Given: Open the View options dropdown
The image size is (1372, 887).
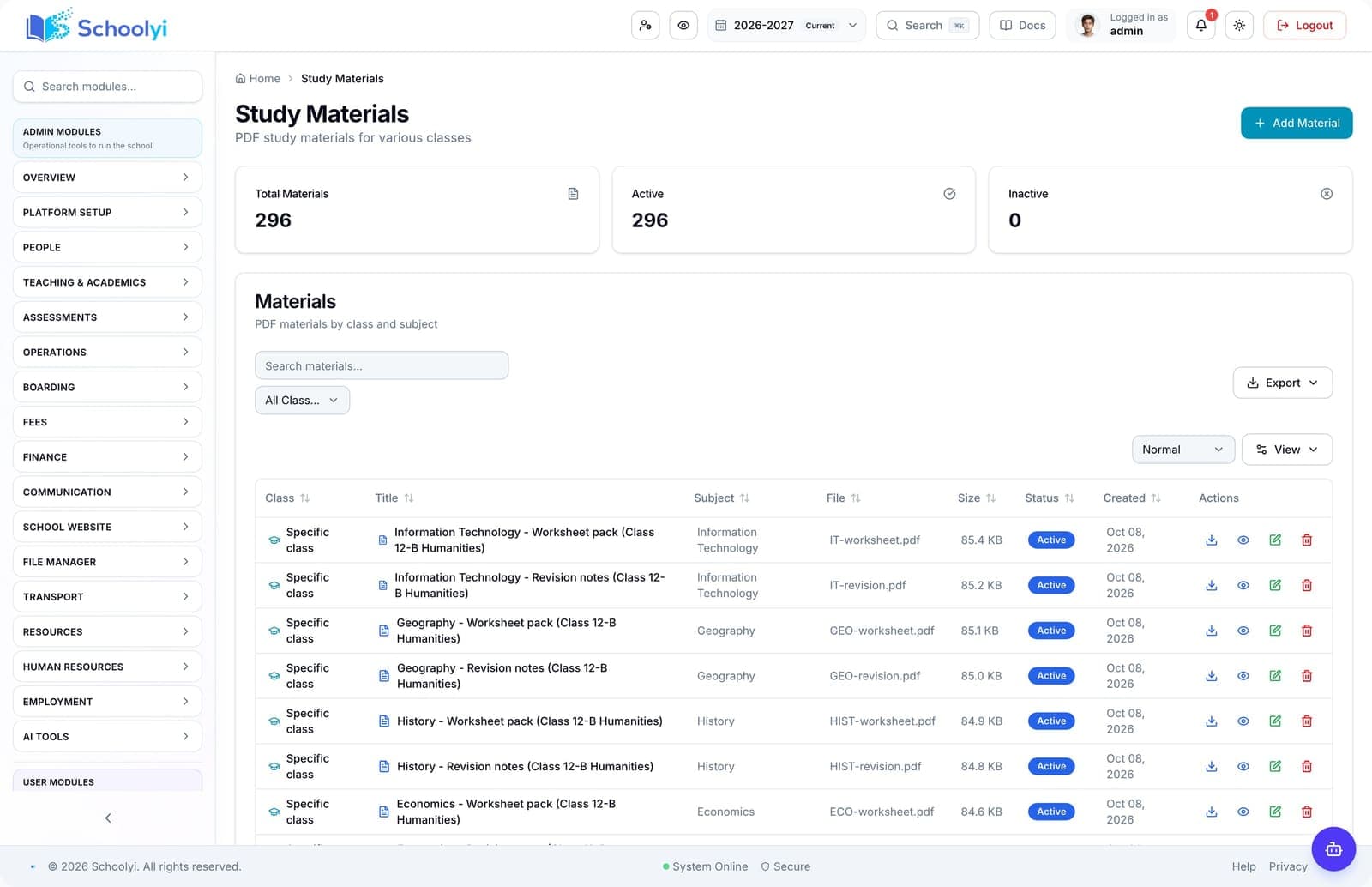Looking at the screenshot, I should point(1287,450).
